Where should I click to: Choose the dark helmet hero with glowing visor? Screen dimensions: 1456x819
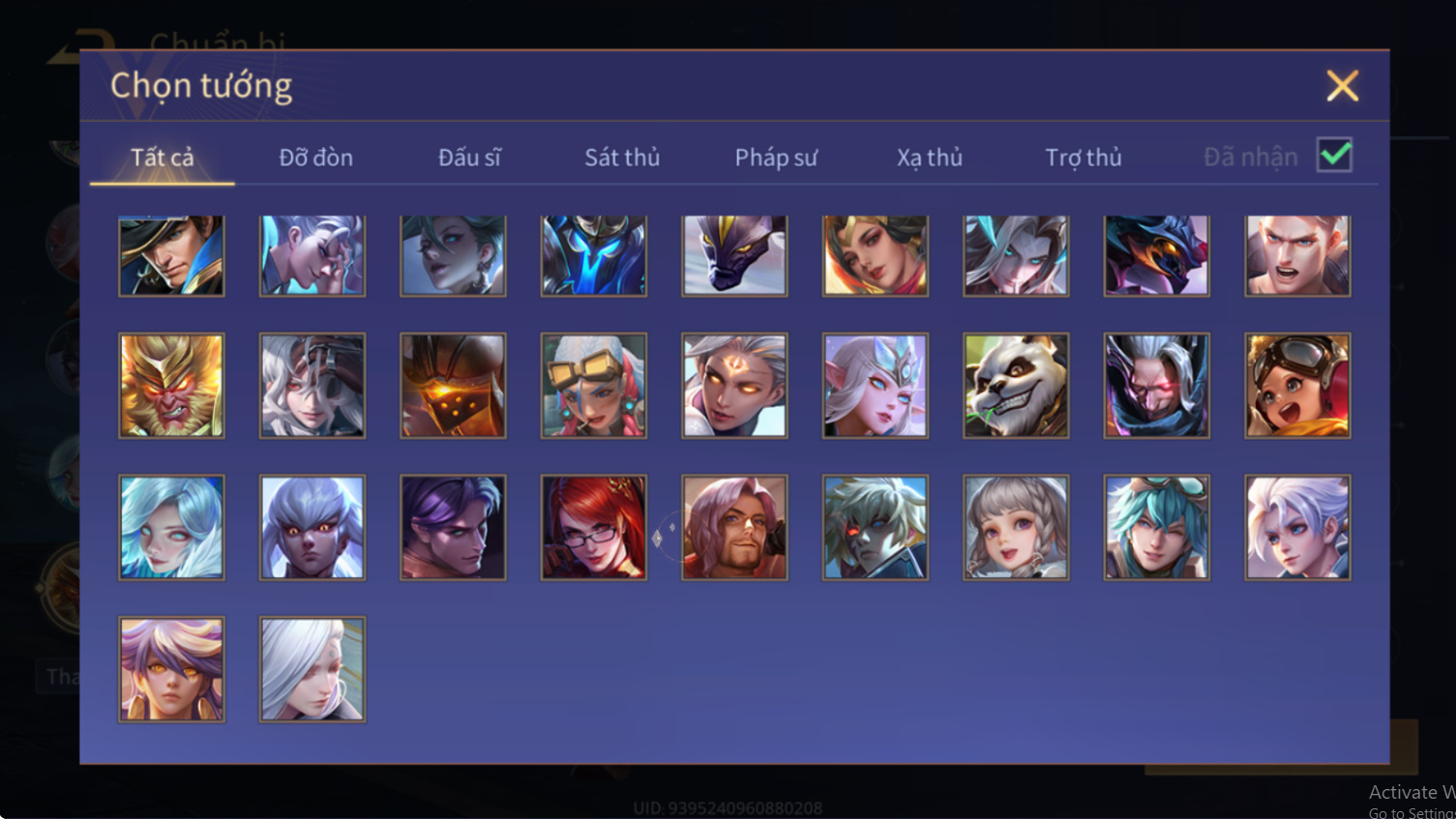[x=453, y=386]
